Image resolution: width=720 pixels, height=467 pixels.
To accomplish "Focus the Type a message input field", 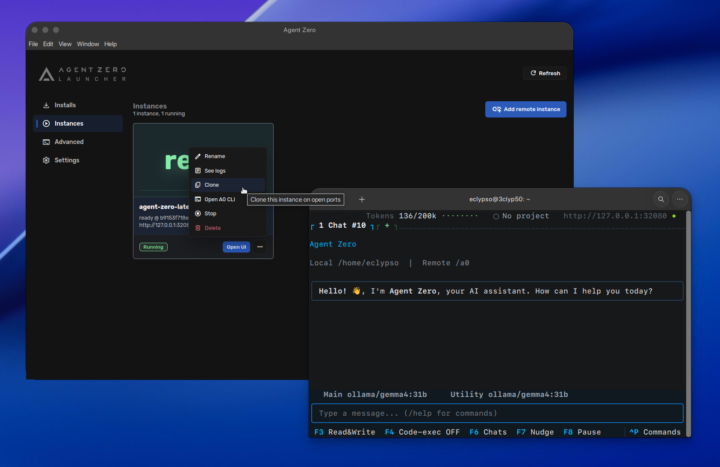I will (x=497, y=413).
